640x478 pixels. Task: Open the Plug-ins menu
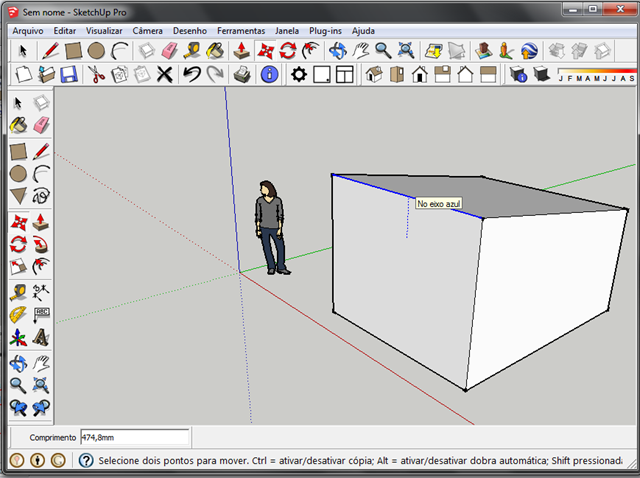(x=325, y=31)
